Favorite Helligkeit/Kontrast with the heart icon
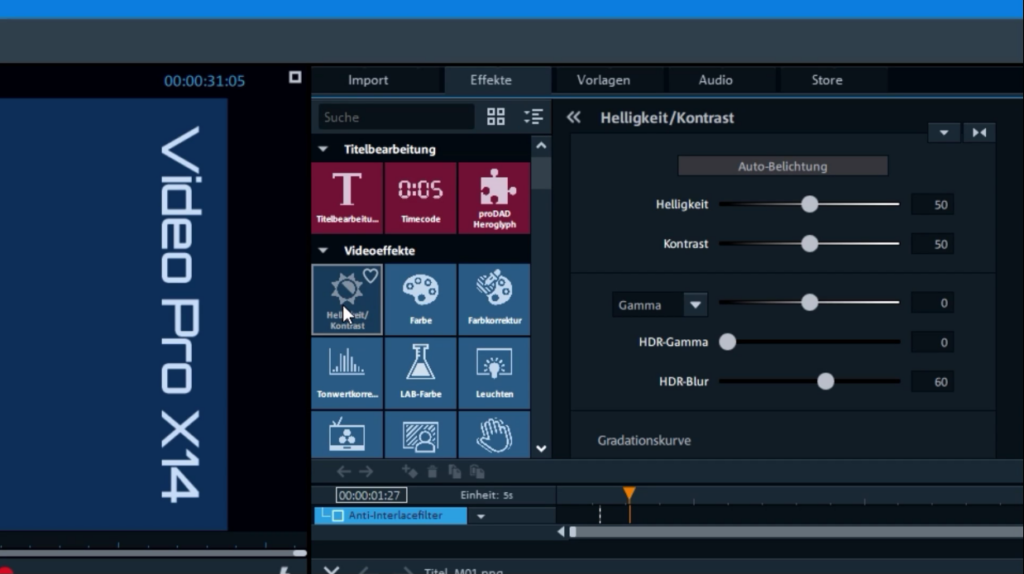The width and height of the screenshot is (1024, 574). pyautogui.click(x=370, y=276)
